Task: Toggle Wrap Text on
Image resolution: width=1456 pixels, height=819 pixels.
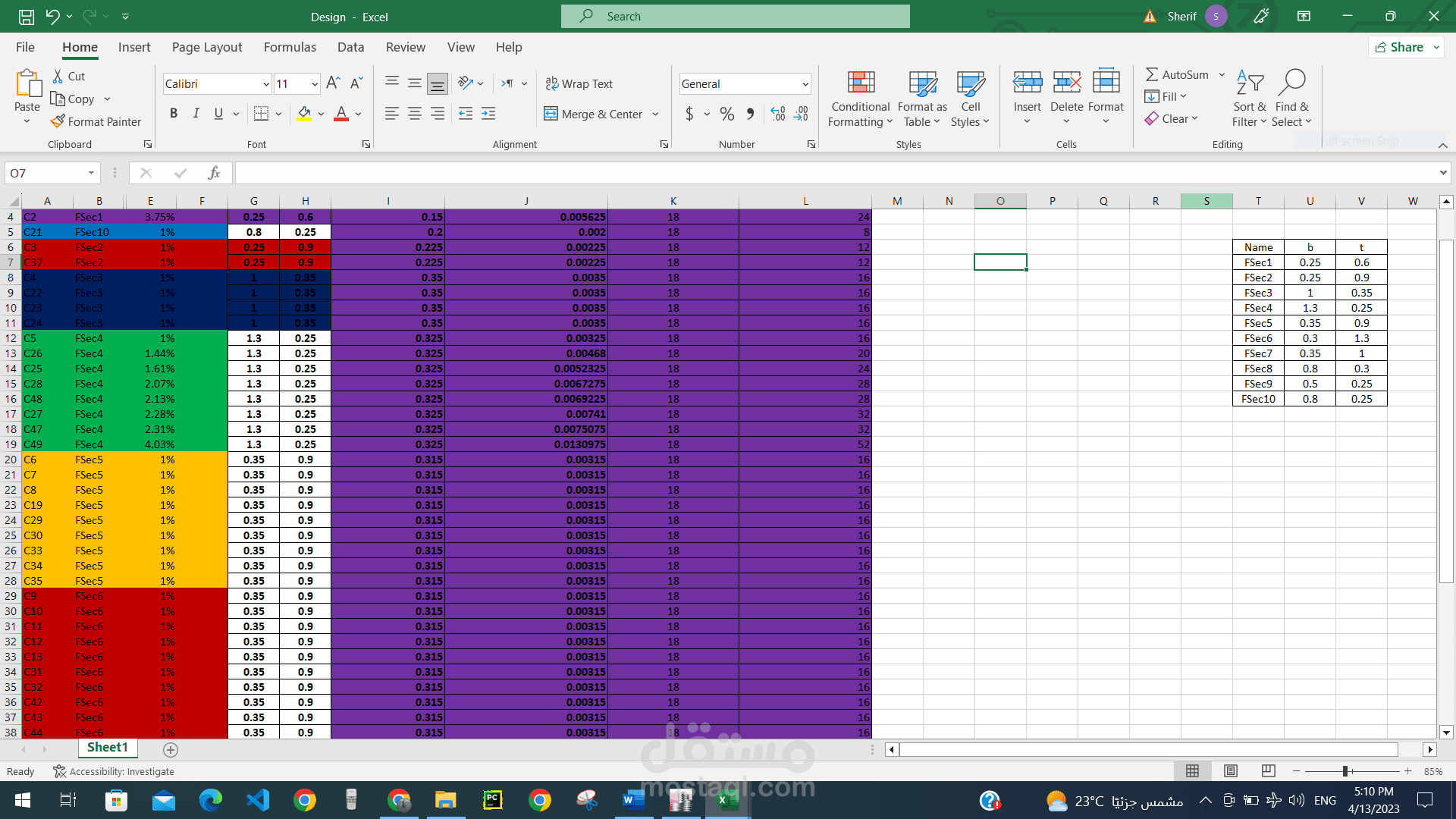Action: (x=579, y=83)
